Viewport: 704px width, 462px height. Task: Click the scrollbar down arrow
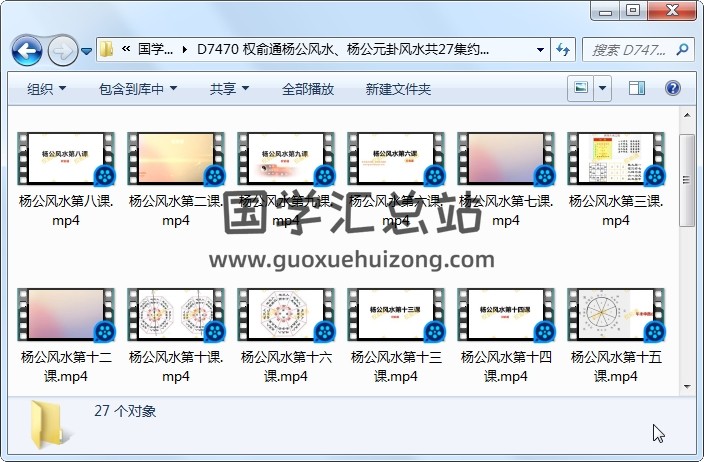coord(687,387)
